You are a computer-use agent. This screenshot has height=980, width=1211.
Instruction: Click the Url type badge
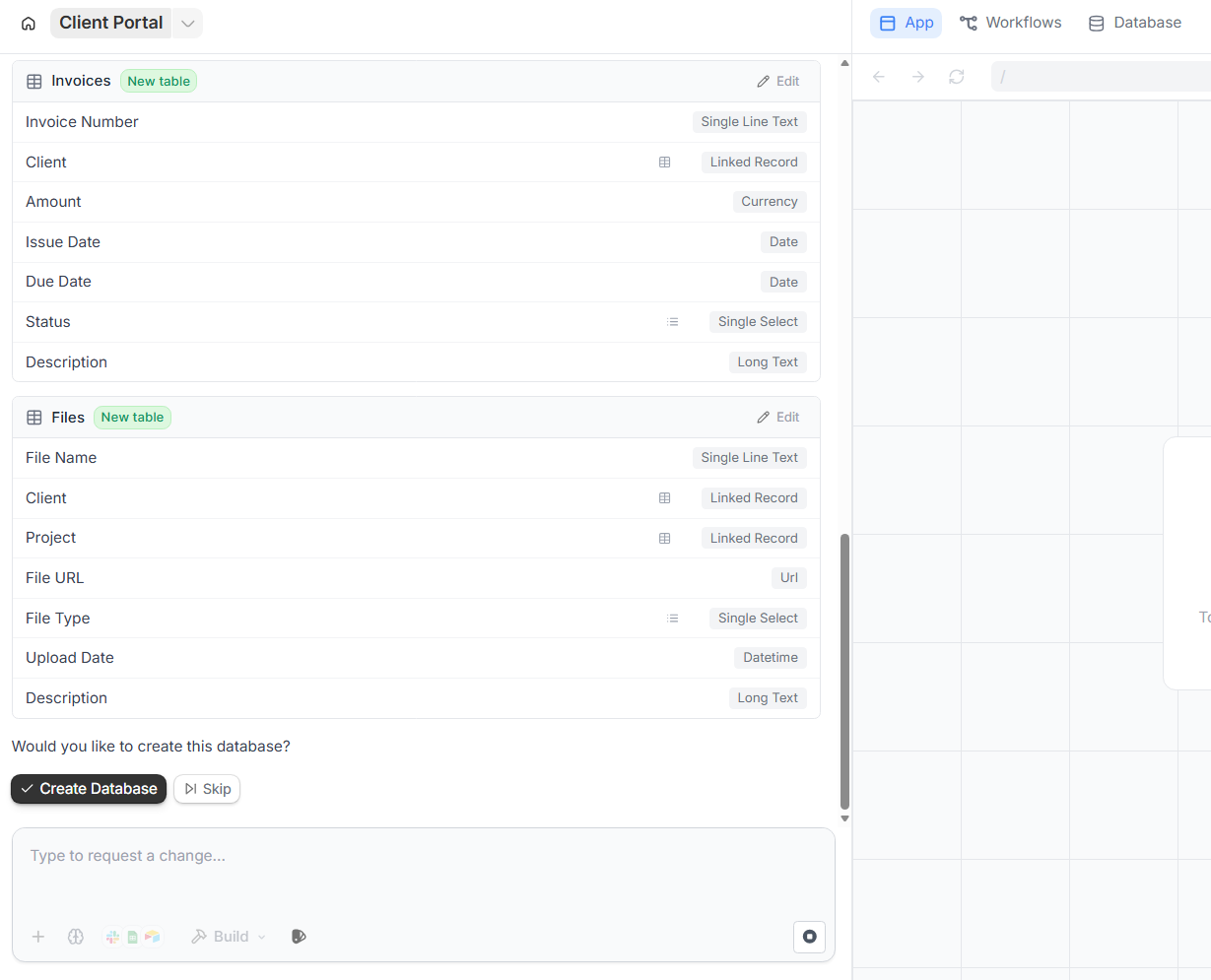pyautogui.click(x=789, y=578)
